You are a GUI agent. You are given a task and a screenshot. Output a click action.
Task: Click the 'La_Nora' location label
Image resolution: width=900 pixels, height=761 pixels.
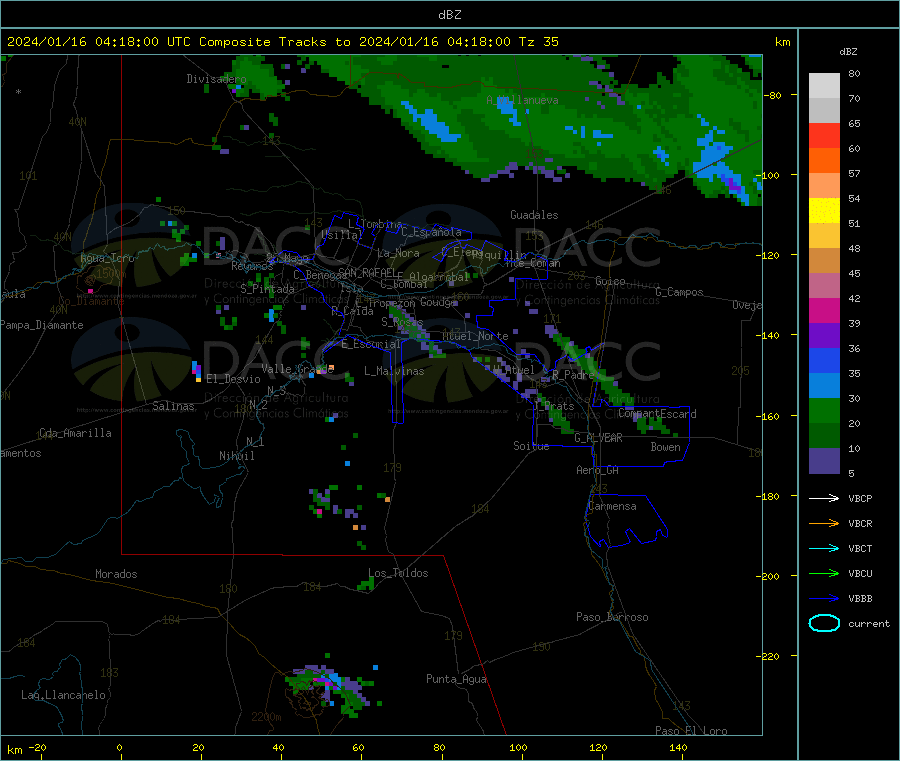(398, 253)
